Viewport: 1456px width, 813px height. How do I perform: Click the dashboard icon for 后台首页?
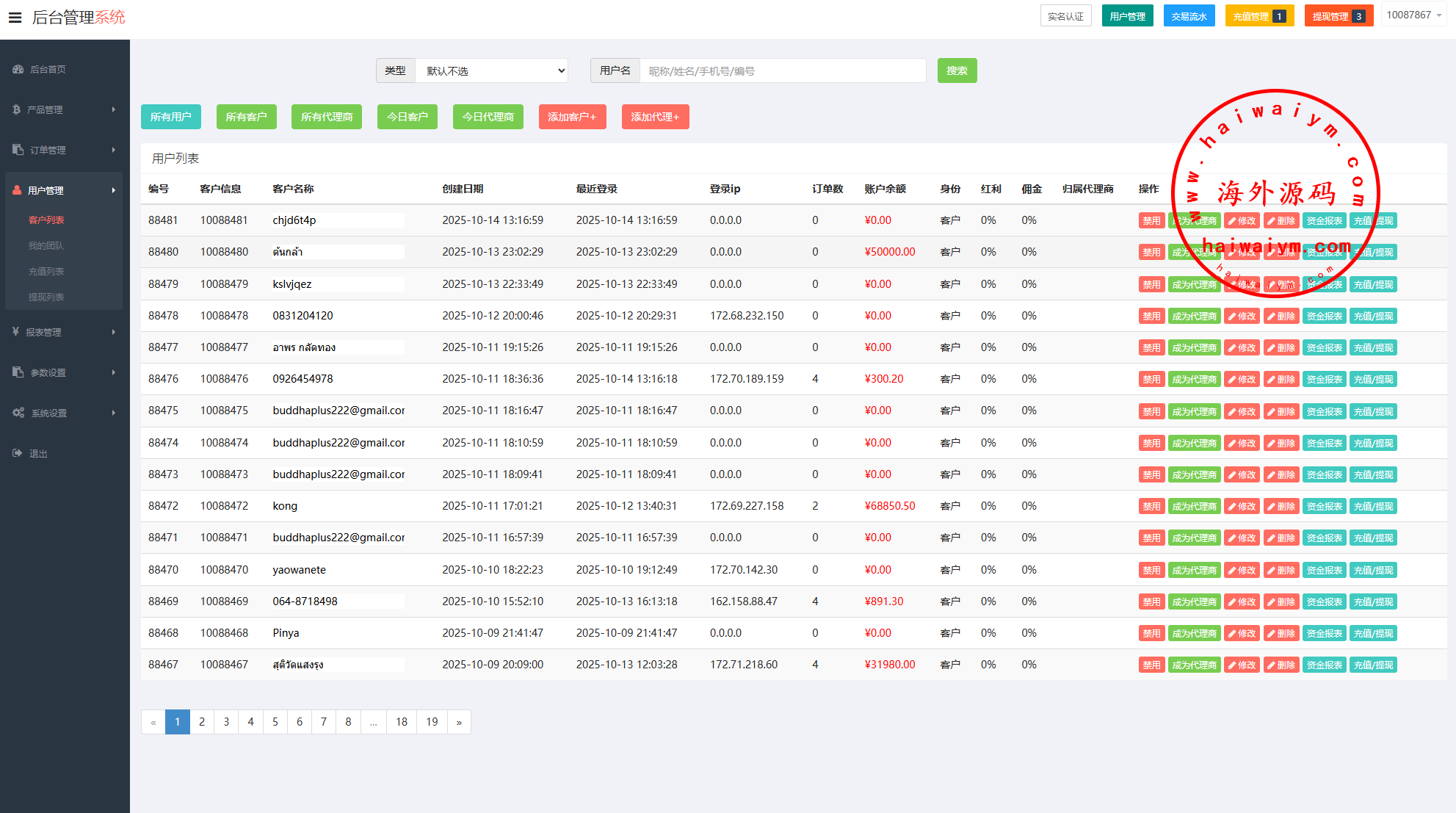coord(18,69)
